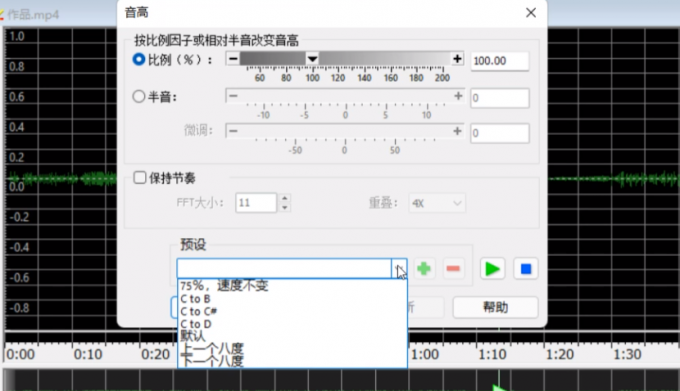Screen dimensions: 680x391
Task: Click the green plus add-preset icon
Action: click(x=424, y=269)
